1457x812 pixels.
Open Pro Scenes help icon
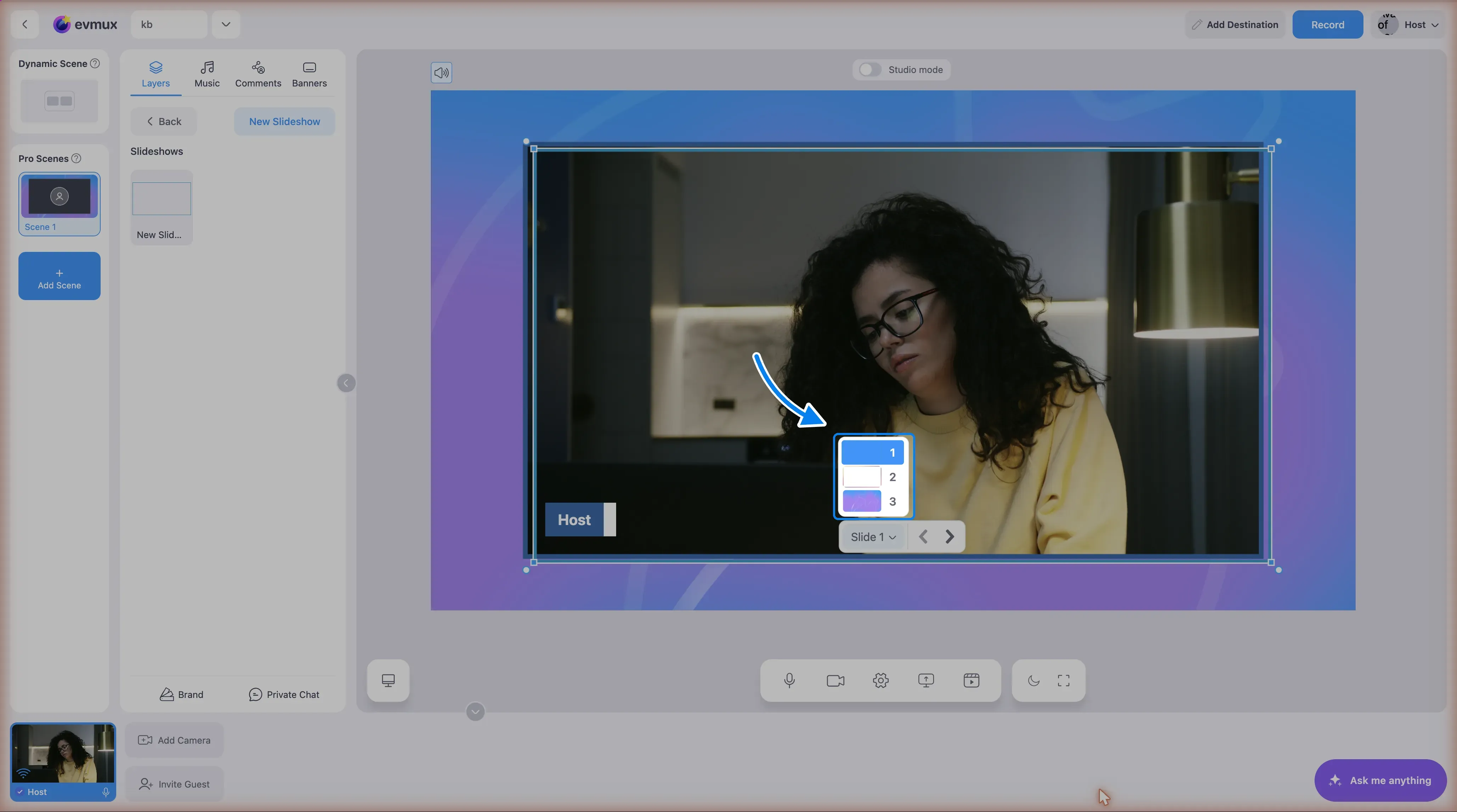pyautogui.click(x=76, y=158)
